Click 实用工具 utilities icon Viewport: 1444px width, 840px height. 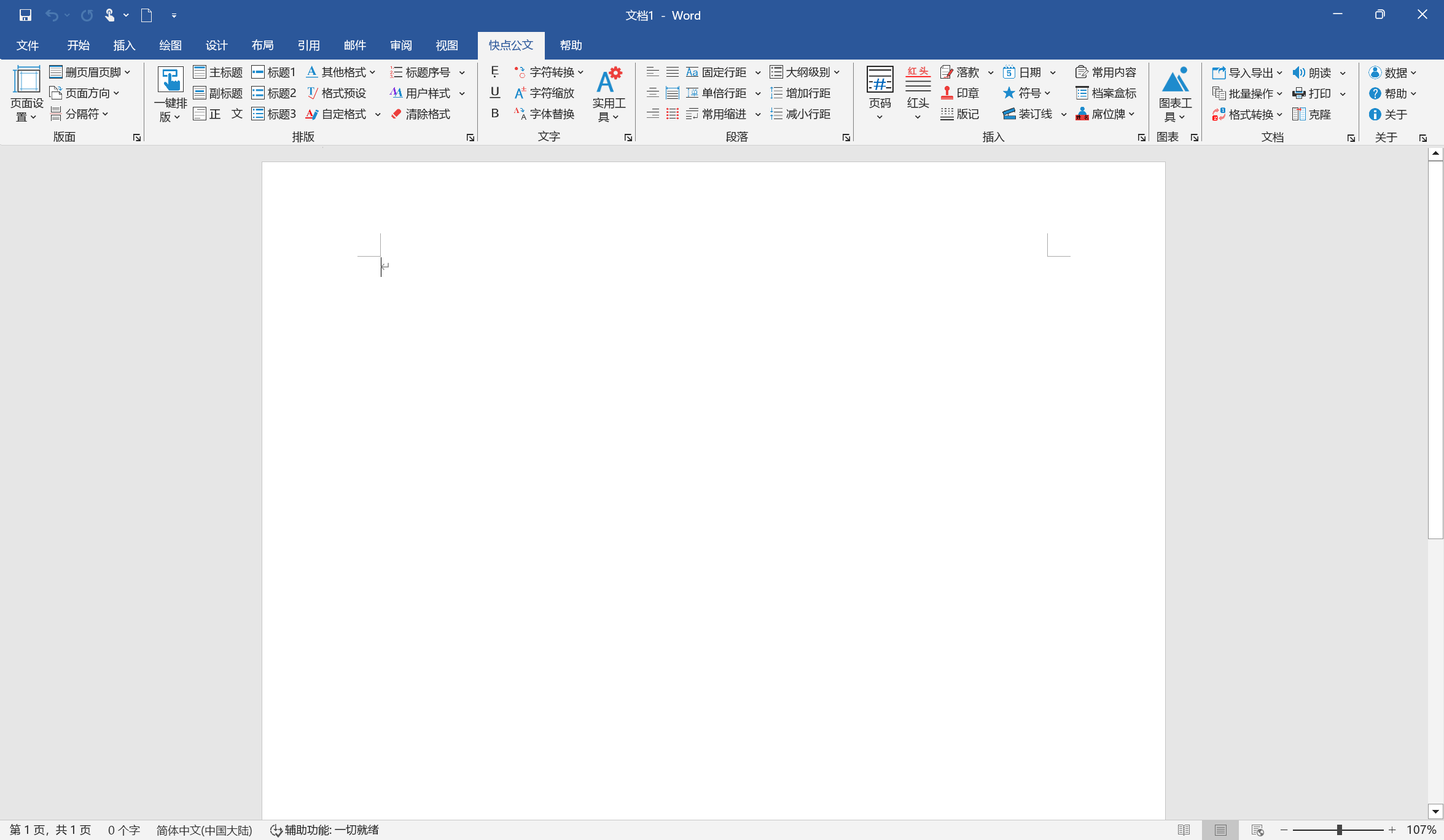(x=609, y=80)
